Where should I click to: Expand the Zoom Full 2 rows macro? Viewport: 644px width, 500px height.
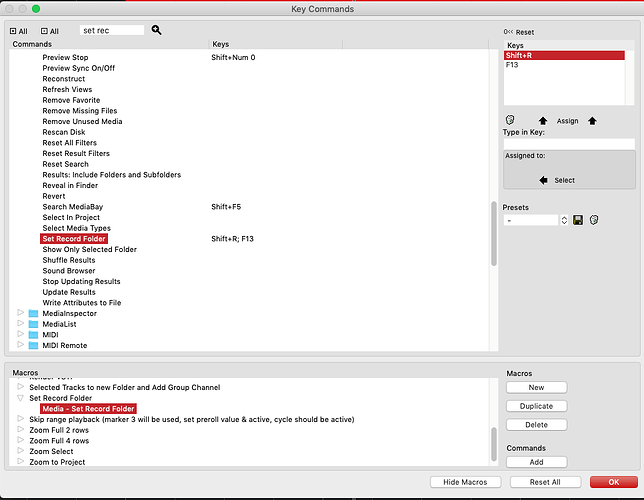click(21, 430)
